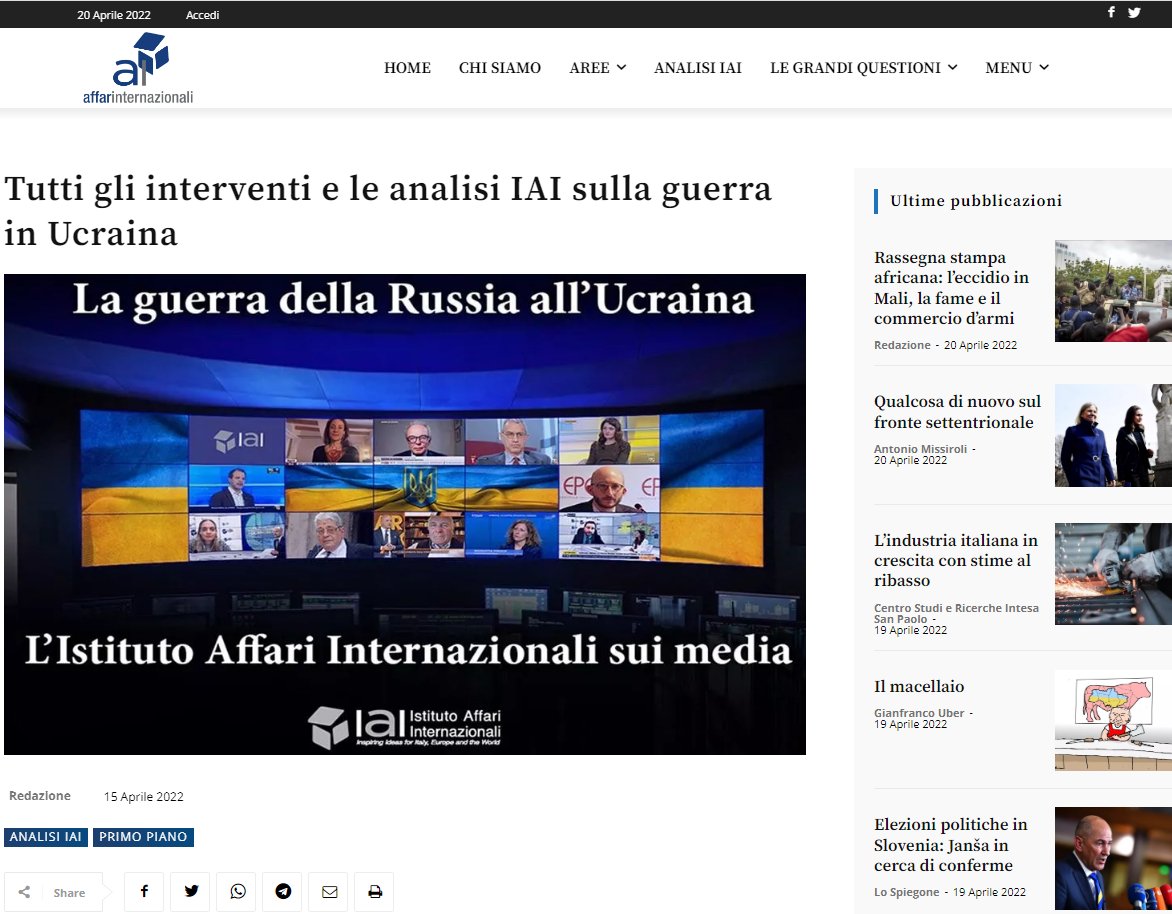Send article by email icon
The image size is (1172, 914).
click(330, 892)
